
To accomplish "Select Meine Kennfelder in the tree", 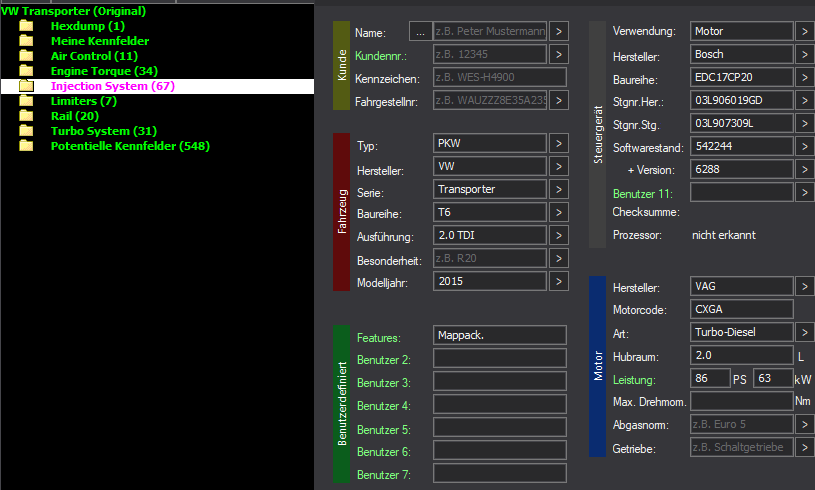I will coord(100,41).
